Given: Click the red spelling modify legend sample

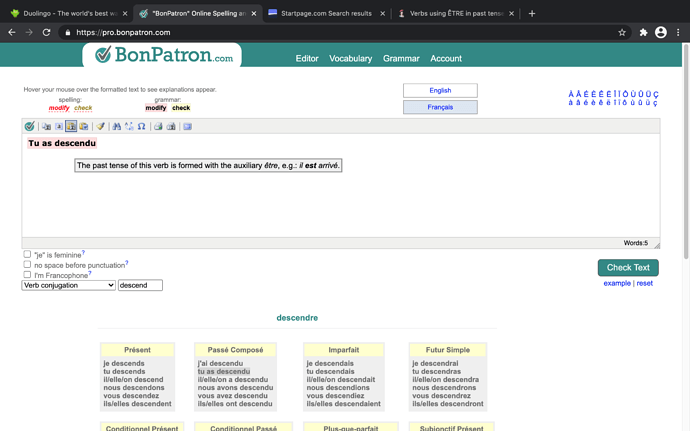Looking at the screenshot, I should pyautogui.click(x=59, y=108).
